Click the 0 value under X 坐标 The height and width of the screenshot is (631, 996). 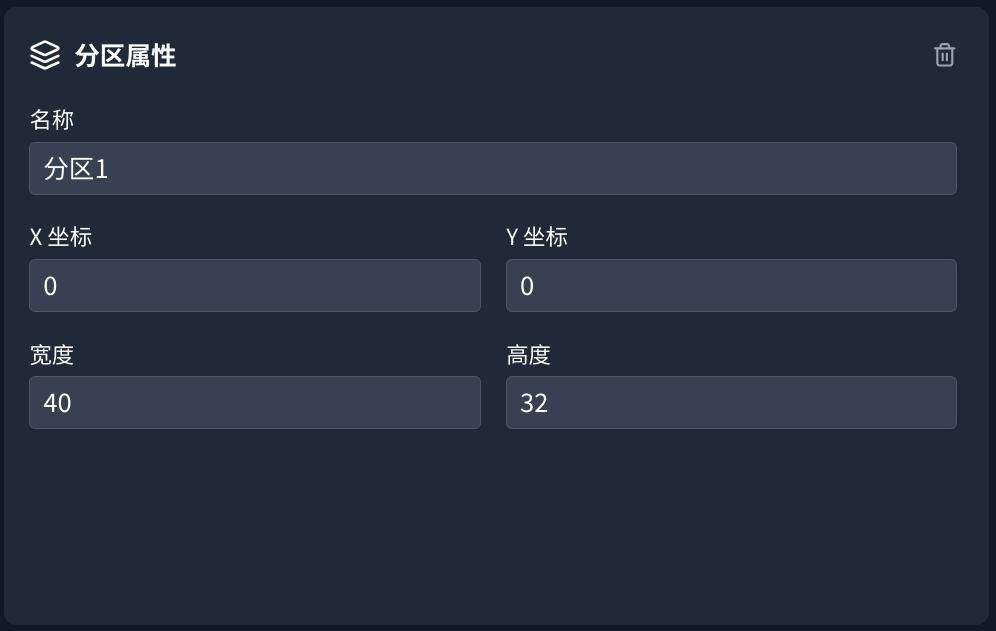[51, 287]
